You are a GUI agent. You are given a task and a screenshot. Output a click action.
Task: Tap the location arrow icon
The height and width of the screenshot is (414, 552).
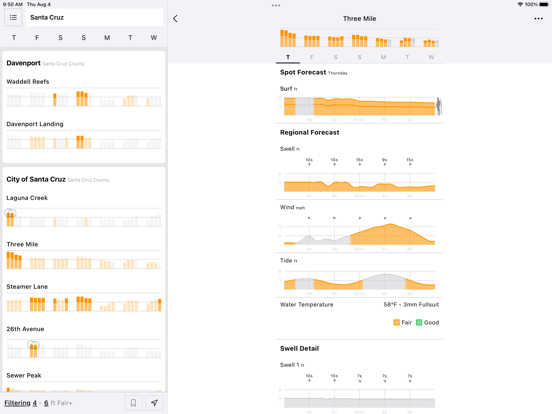click(x=154, y=403)
